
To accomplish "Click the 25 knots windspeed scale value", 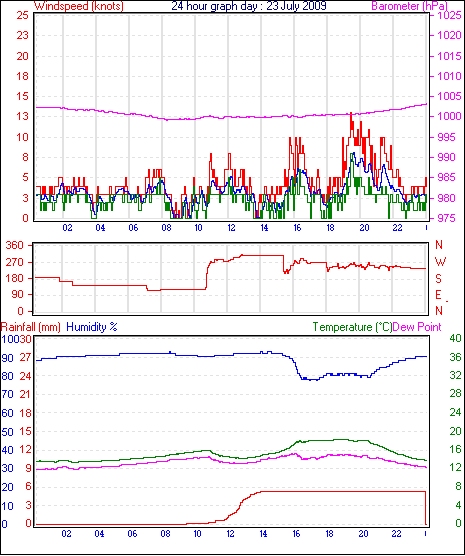I will [x=22, y=16].
